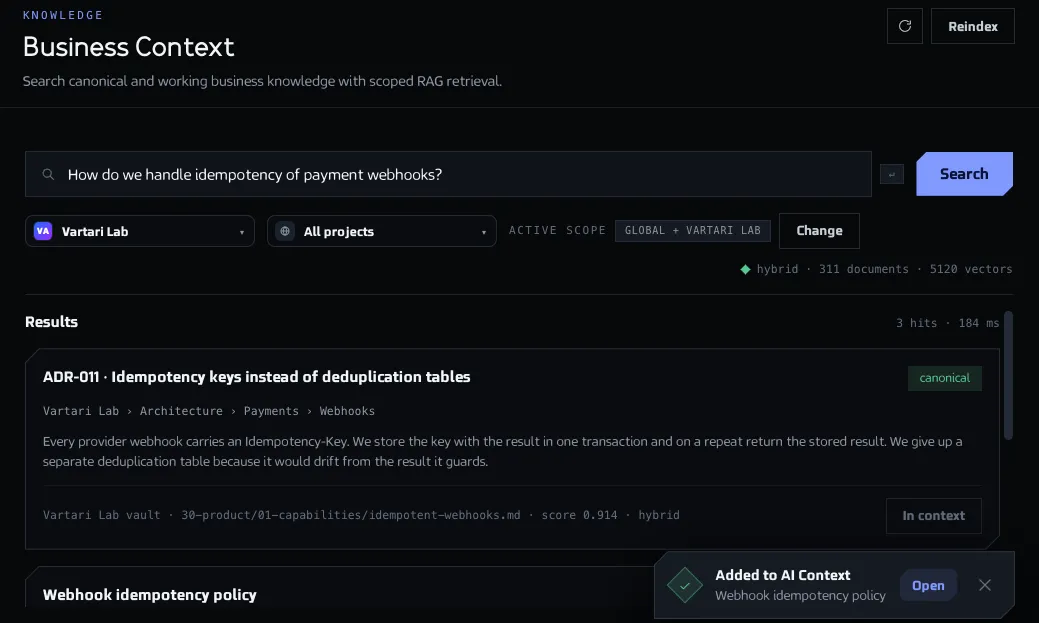Click the green hybrid index diamond icon

click(745, 269)
